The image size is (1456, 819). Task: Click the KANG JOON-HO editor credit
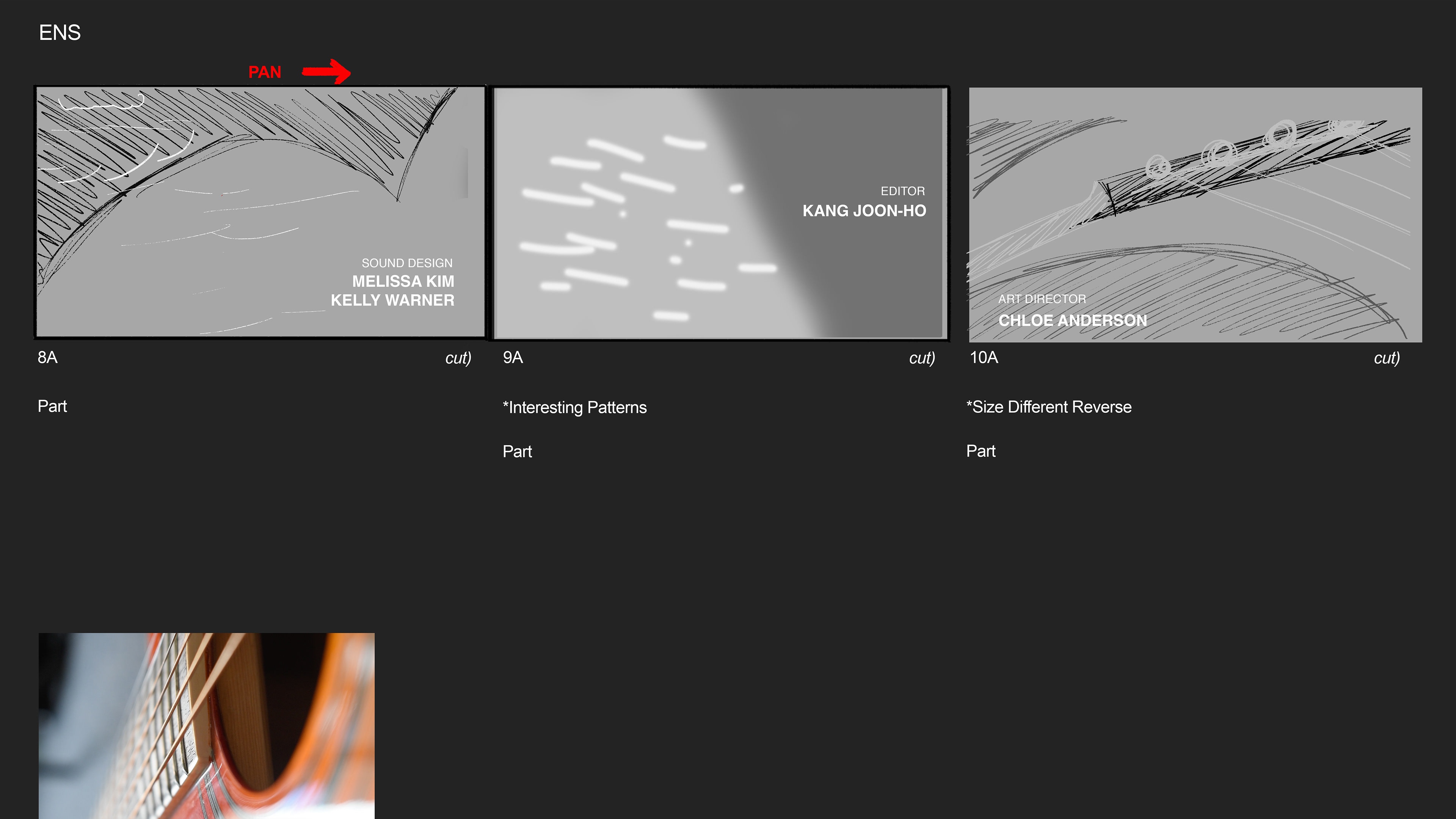[x=864, y=211]
